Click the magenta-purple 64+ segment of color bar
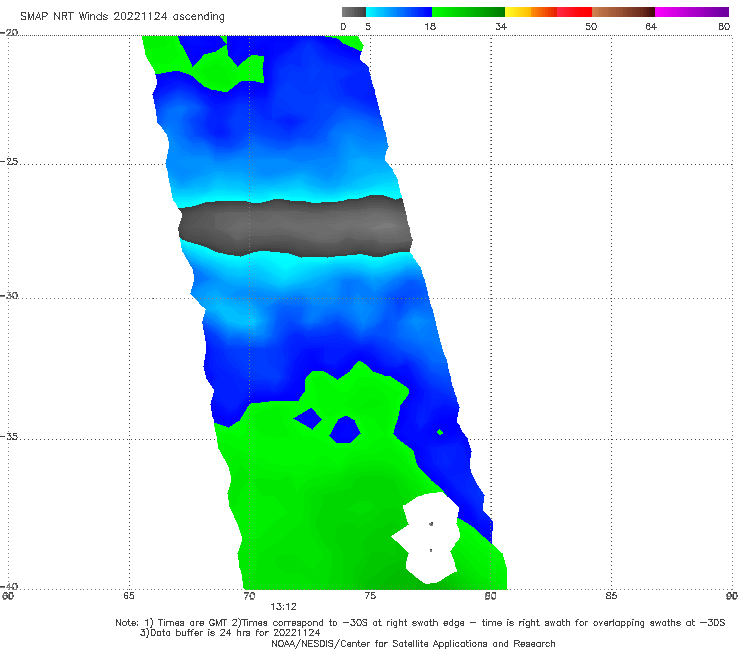The height and width of the screenshot is (650, 740). coord(692,12)
